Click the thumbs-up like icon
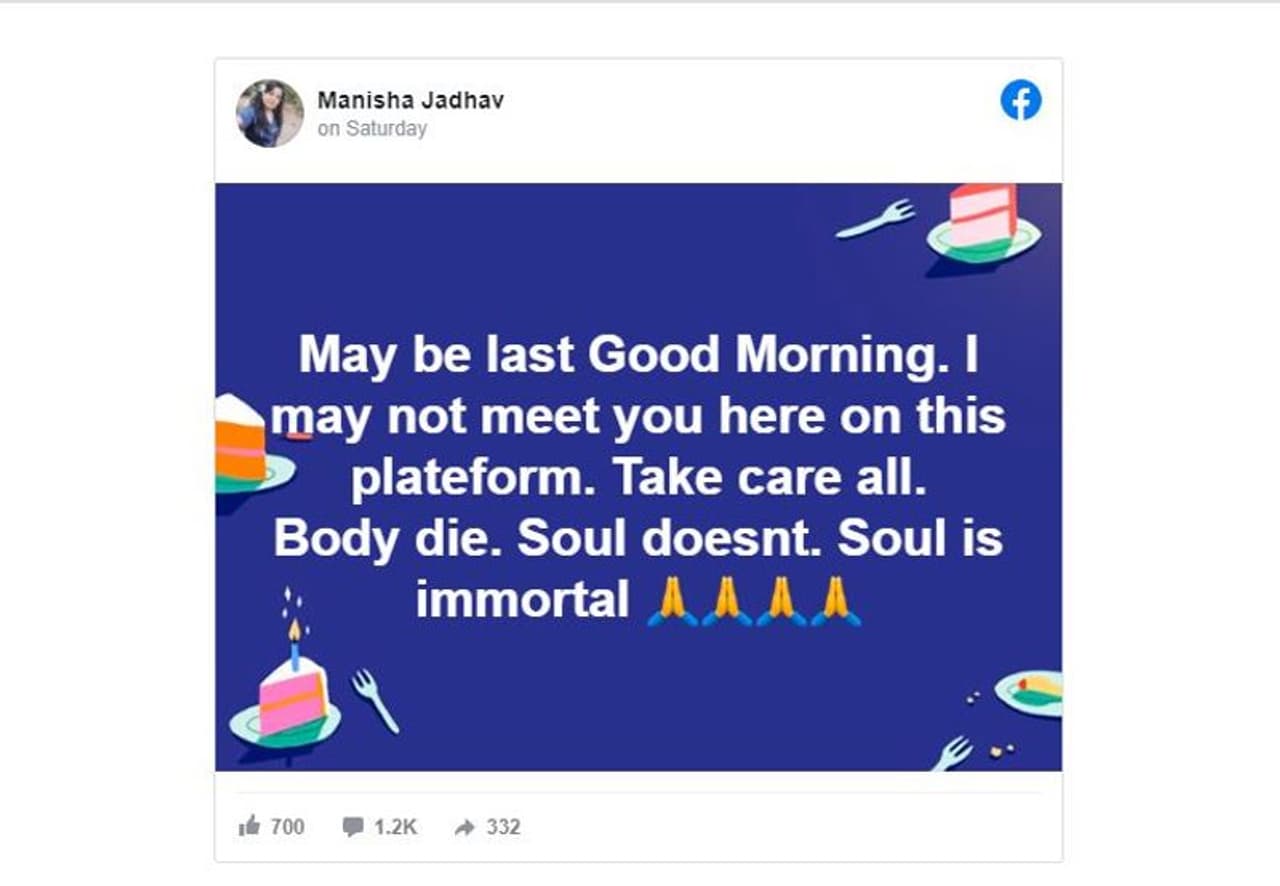This screenshot has height=886, width=1280. pos(249,826)
